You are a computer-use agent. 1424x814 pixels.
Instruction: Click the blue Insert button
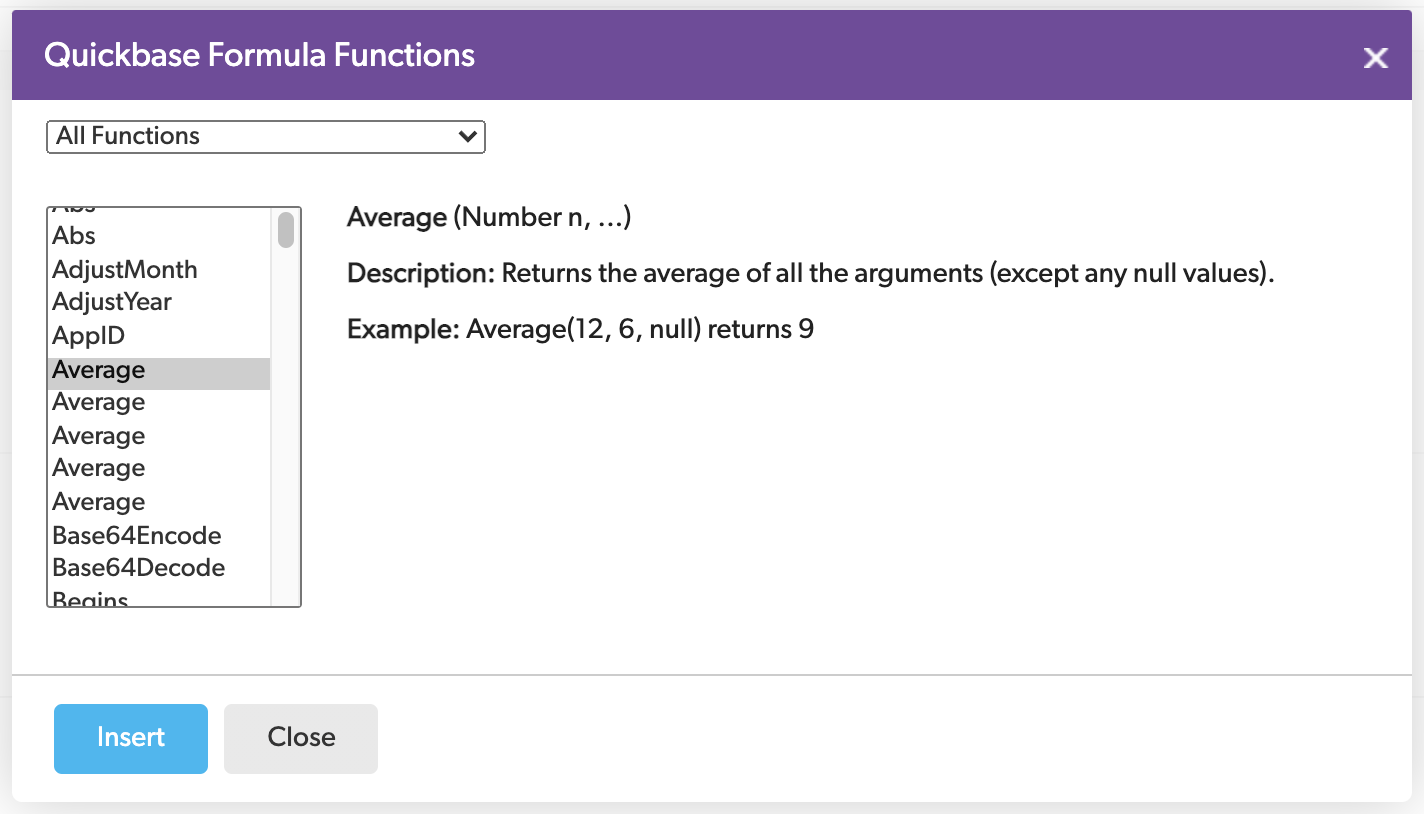pos(131,738)
